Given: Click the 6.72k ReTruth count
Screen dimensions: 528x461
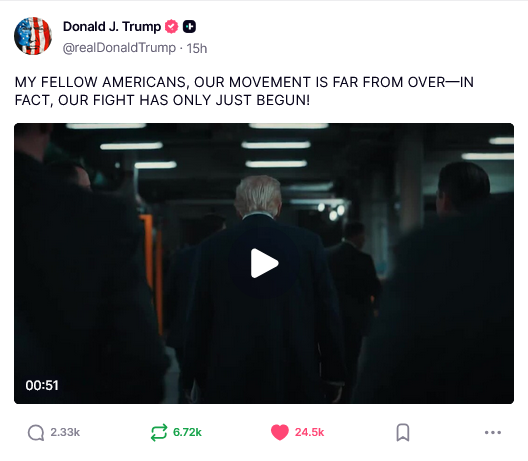Looking at the screenshot, I should pyautogui.click(x=187, y=432).
